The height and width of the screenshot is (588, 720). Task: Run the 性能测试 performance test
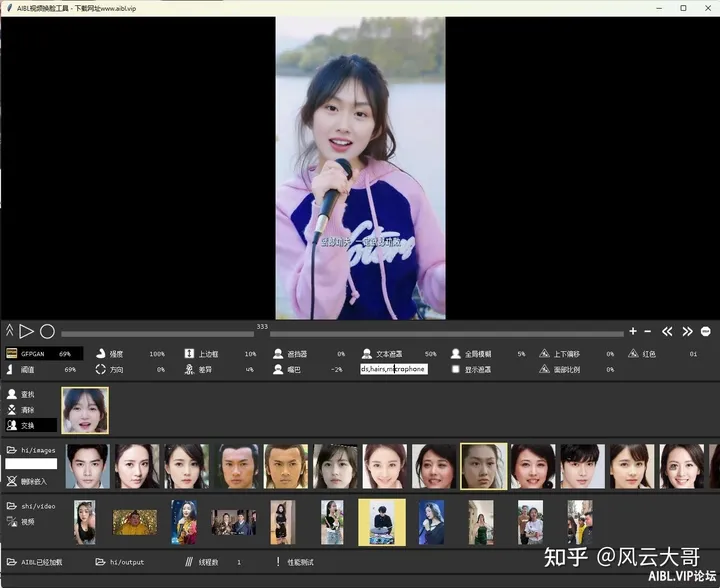[x=295, y=562]
